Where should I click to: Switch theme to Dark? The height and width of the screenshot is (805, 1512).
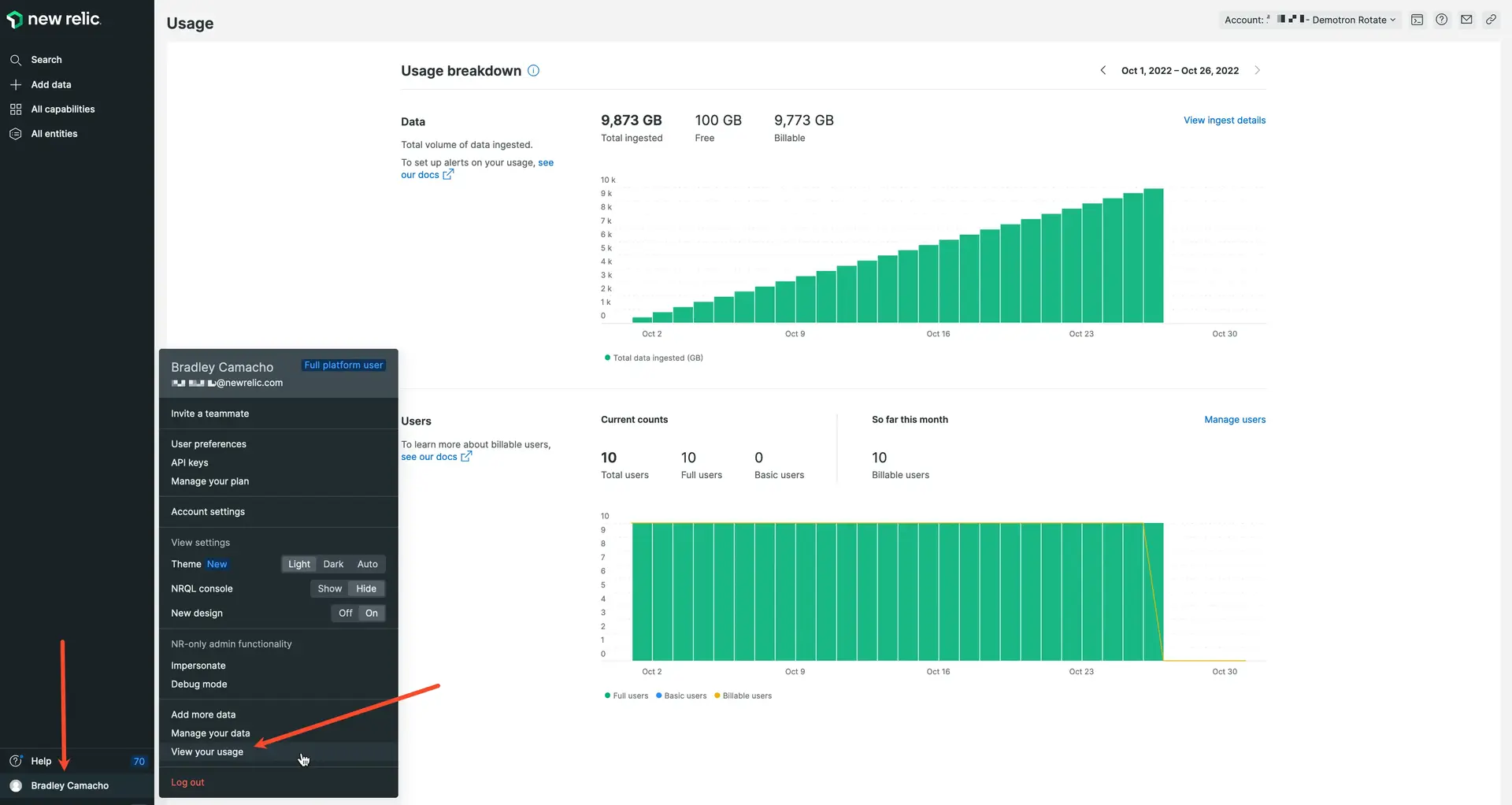tap(333, 564)
